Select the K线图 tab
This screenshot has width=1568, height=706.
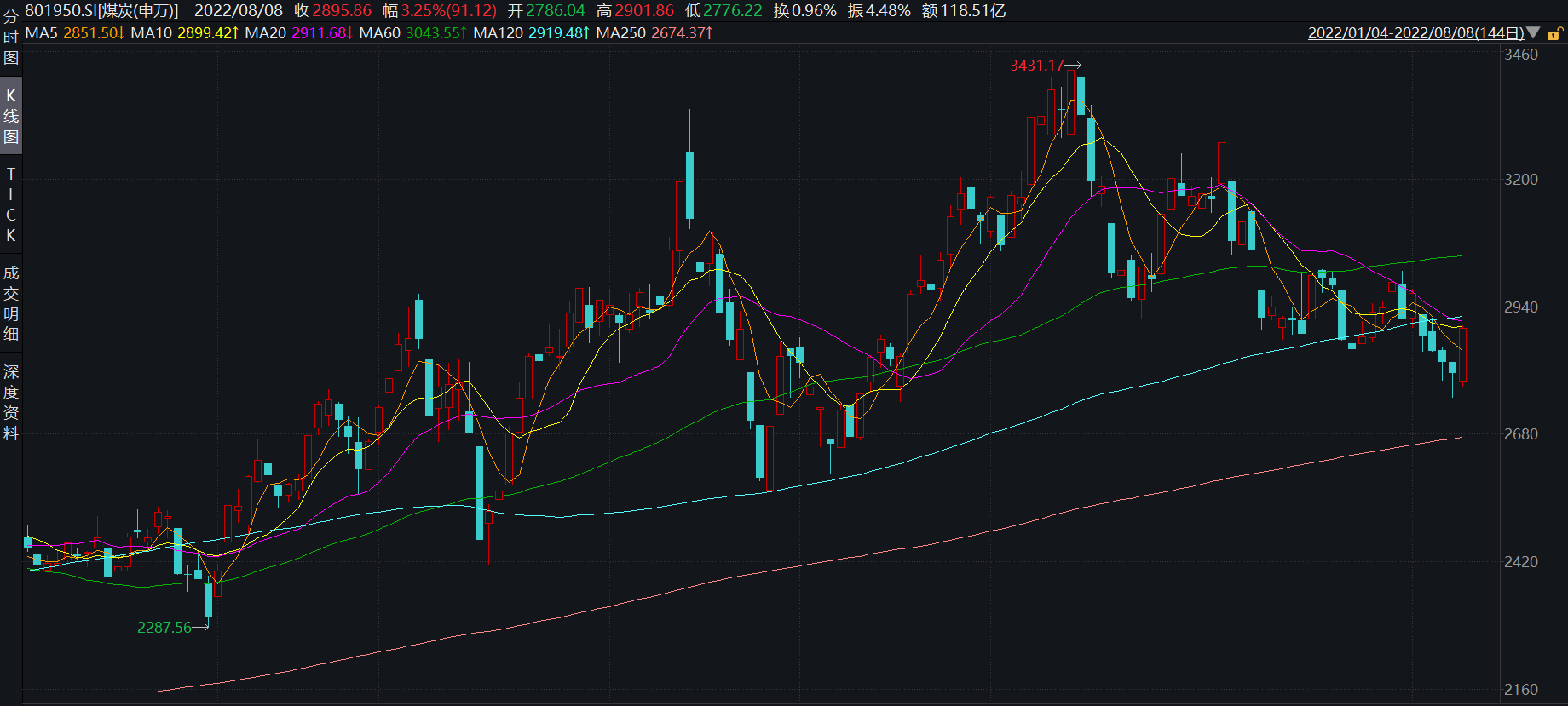[11, 116]
